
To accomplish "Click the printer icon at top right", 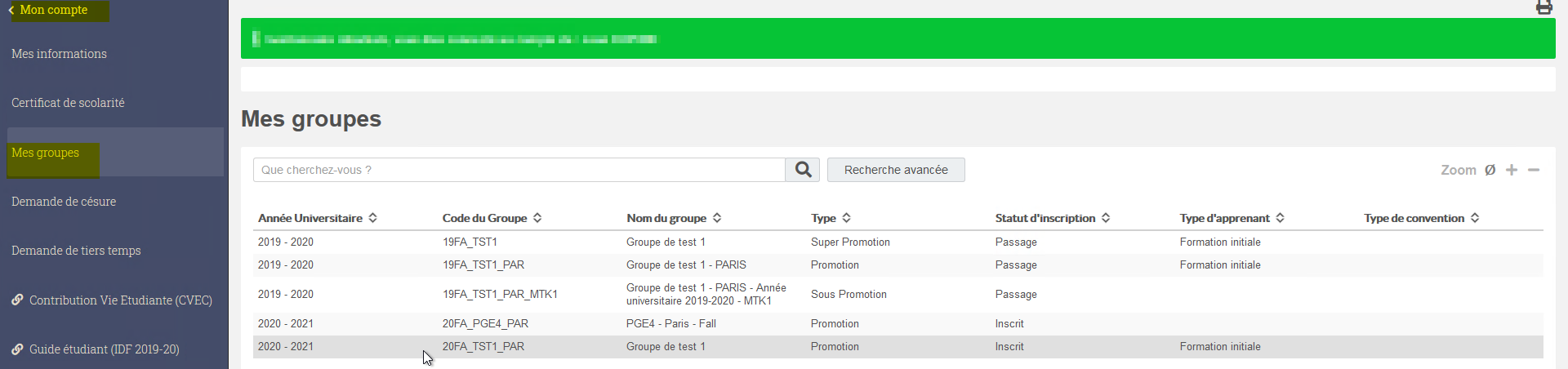I will (1543, 7).
